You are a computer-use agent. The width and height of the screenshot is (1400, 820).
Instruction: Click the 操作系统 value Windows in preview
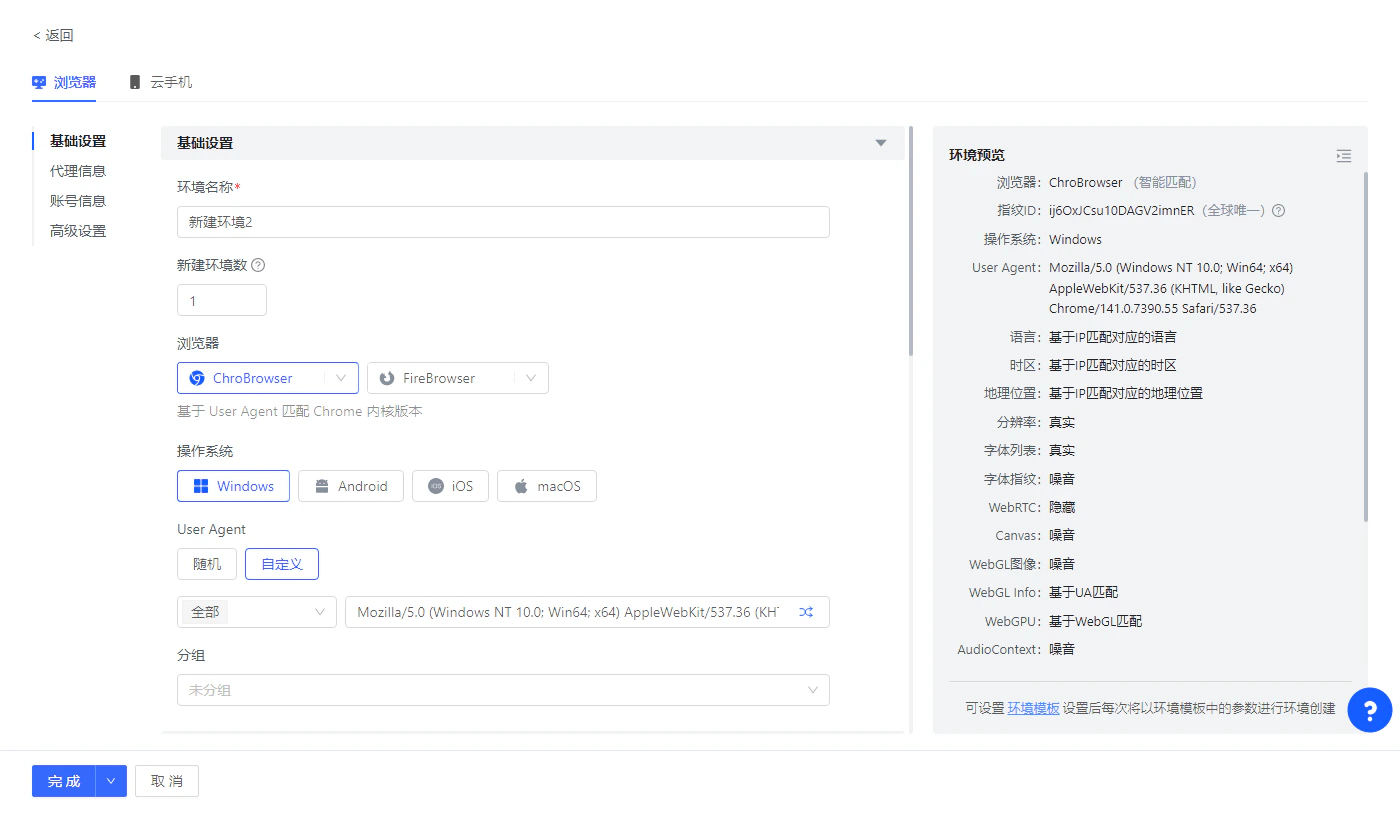pyautogui.click(x=1075, y=239)
